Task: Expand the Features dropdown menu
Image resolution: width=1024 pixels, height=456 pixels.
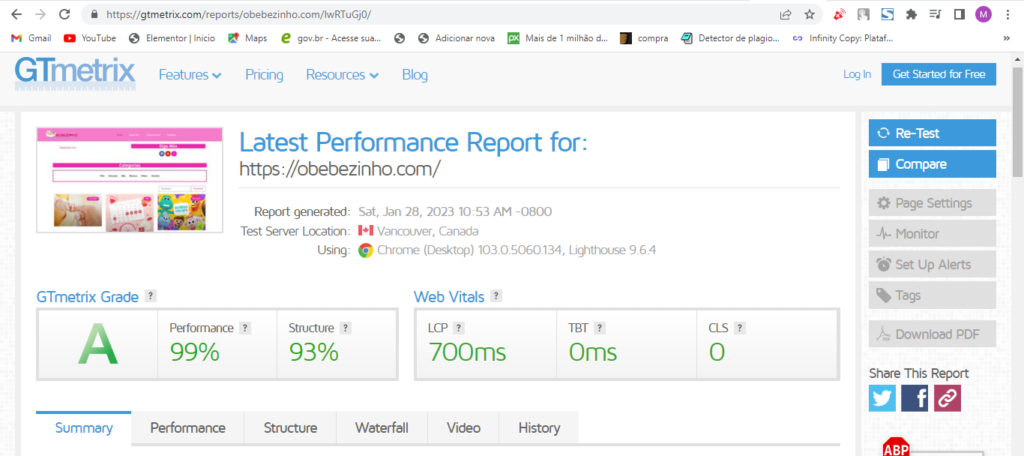Action: coord(190,75)
